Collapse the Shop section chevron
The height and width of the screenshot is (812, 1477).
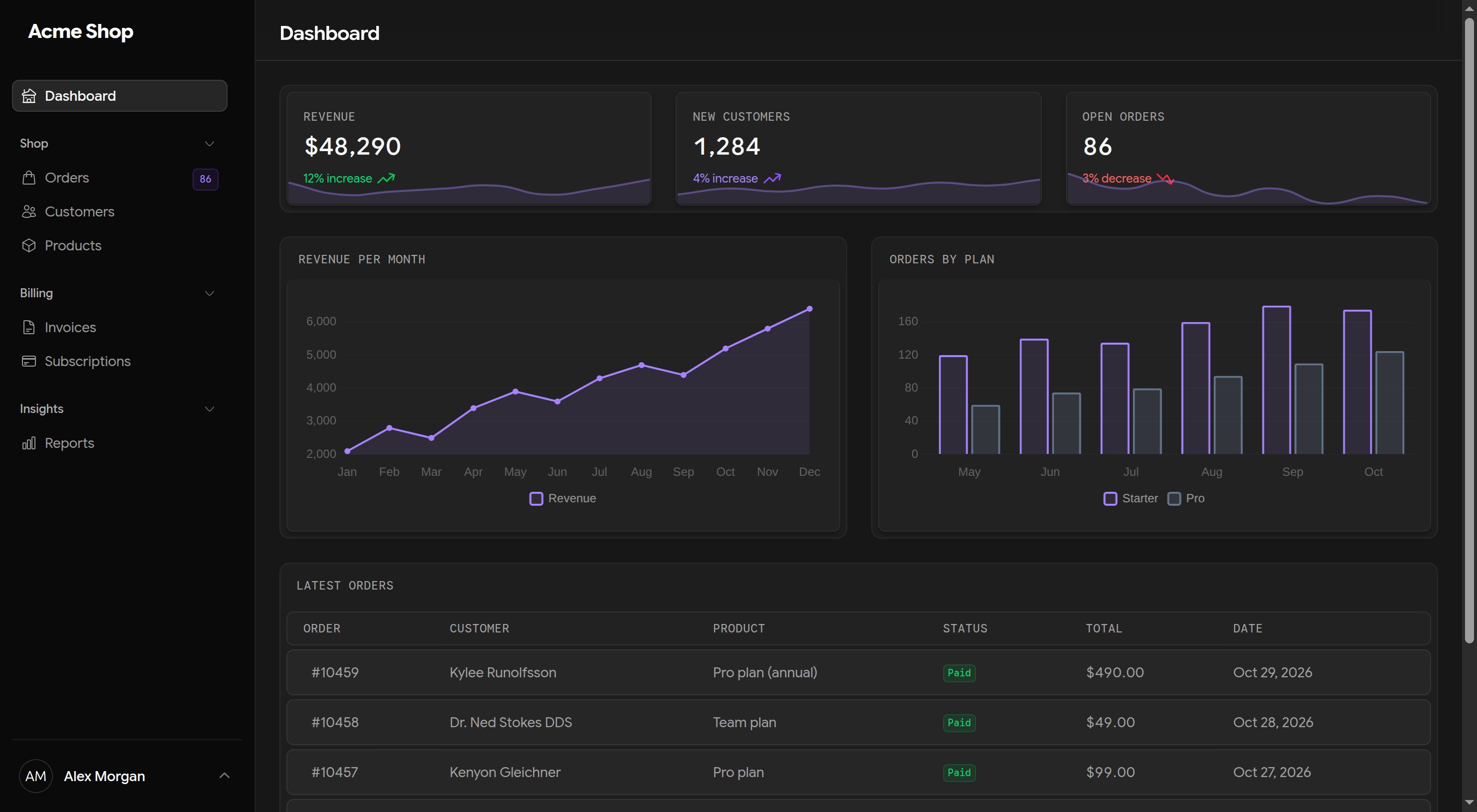(x=209, y=143)
